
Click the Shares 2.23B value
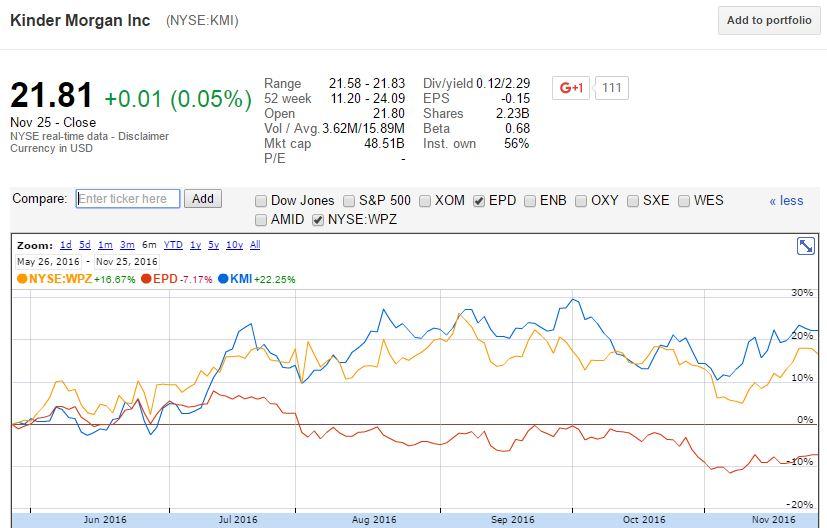(513, 113)
